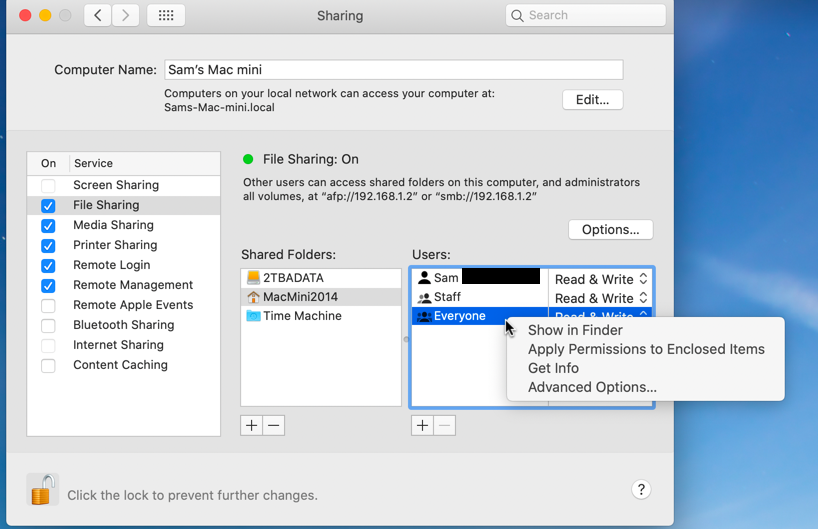Select the Content Caching service label
The height and width of the screenshot is (529, 818).
[120, 365]
